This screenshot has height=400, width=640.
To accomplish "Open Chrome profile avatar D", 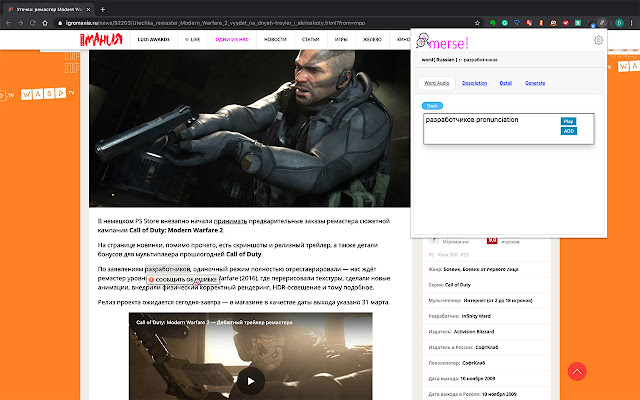I will point(619,23).
